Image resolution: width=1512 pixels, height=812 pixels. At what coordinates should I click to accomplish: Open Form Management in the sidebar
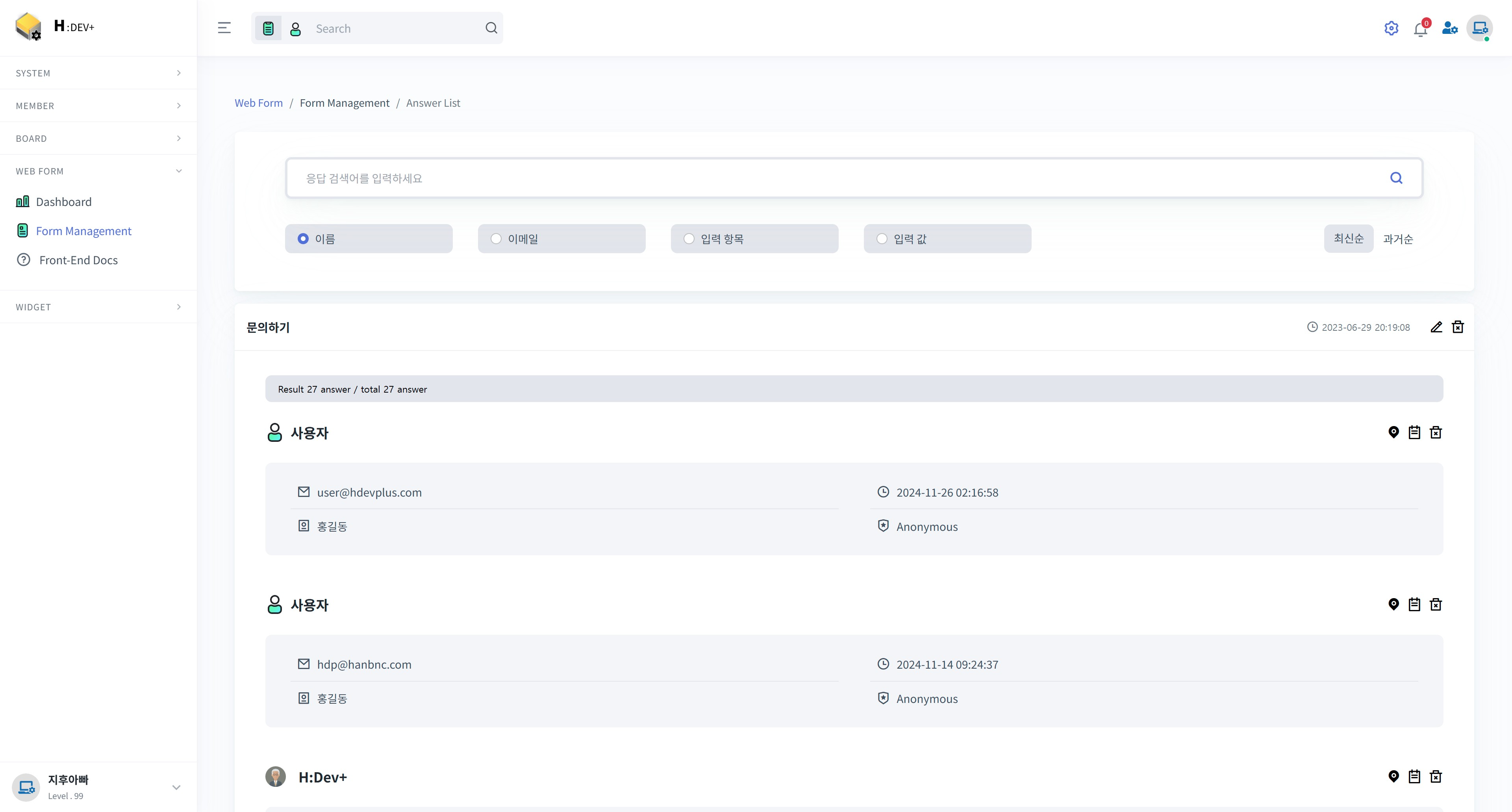[83, 231]
